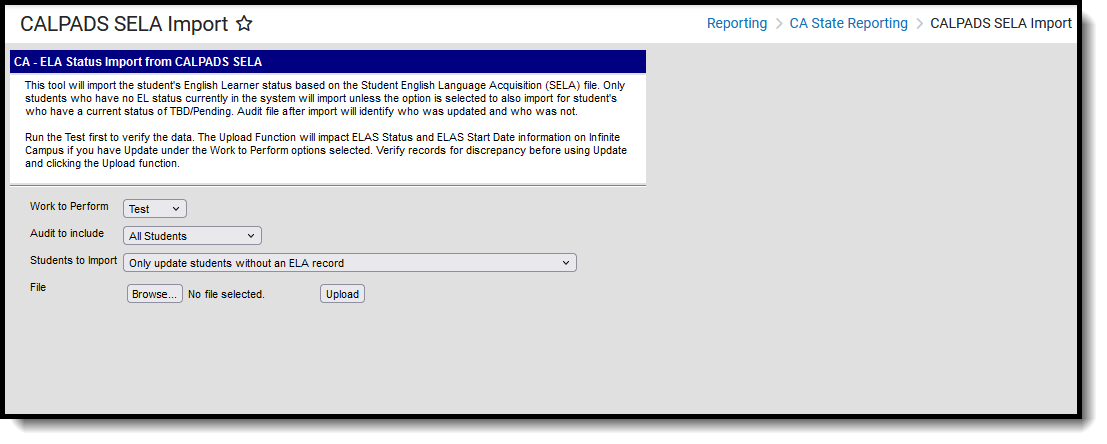Mark CALPADS SELA Import as favorite with star
The image size is (1107, 444).
(x=244, y=24)
